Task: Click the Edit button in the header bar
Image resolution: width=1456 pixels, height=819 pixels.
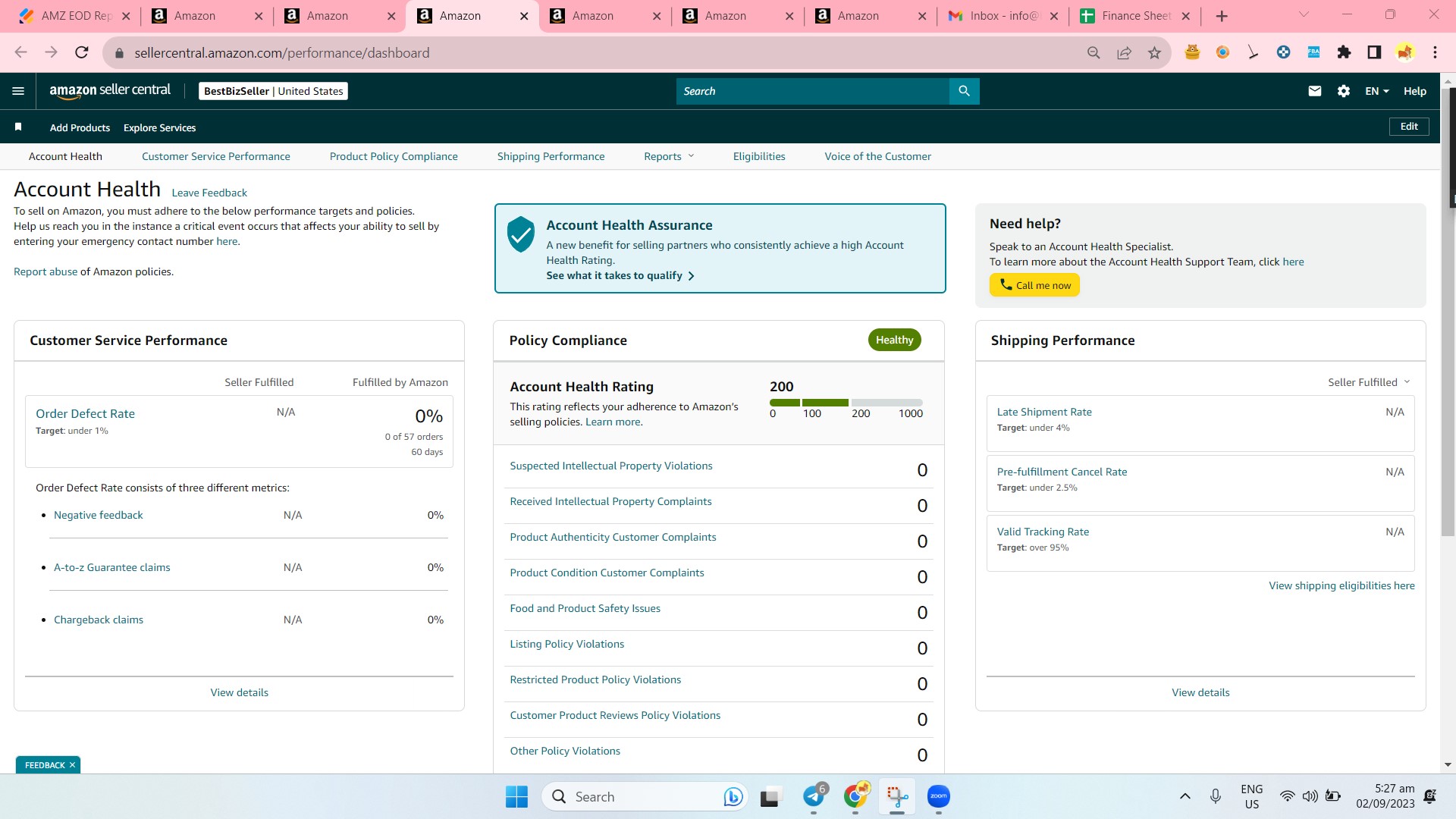Action: (1409, 127)
